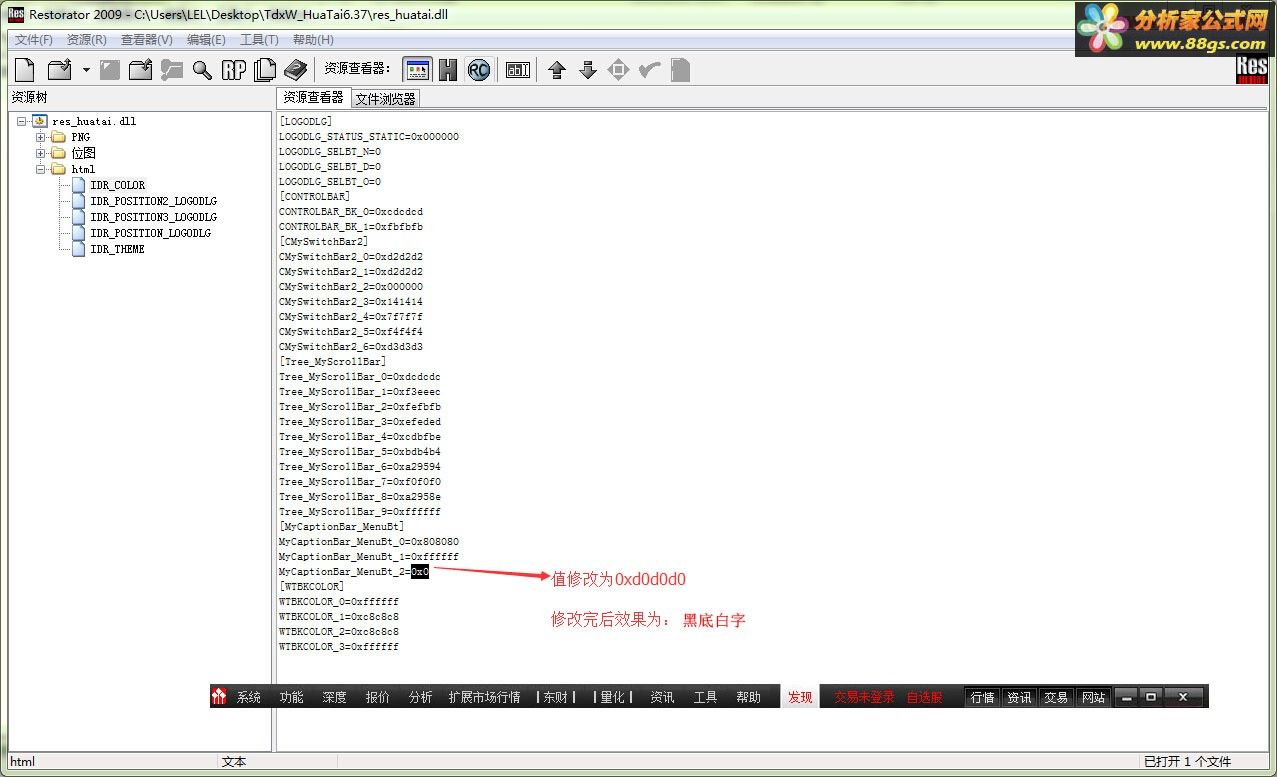Open the 工具(T) menu
Image resolution: width=1277 pixels, height=777 pixels.
tap(260, 40)
